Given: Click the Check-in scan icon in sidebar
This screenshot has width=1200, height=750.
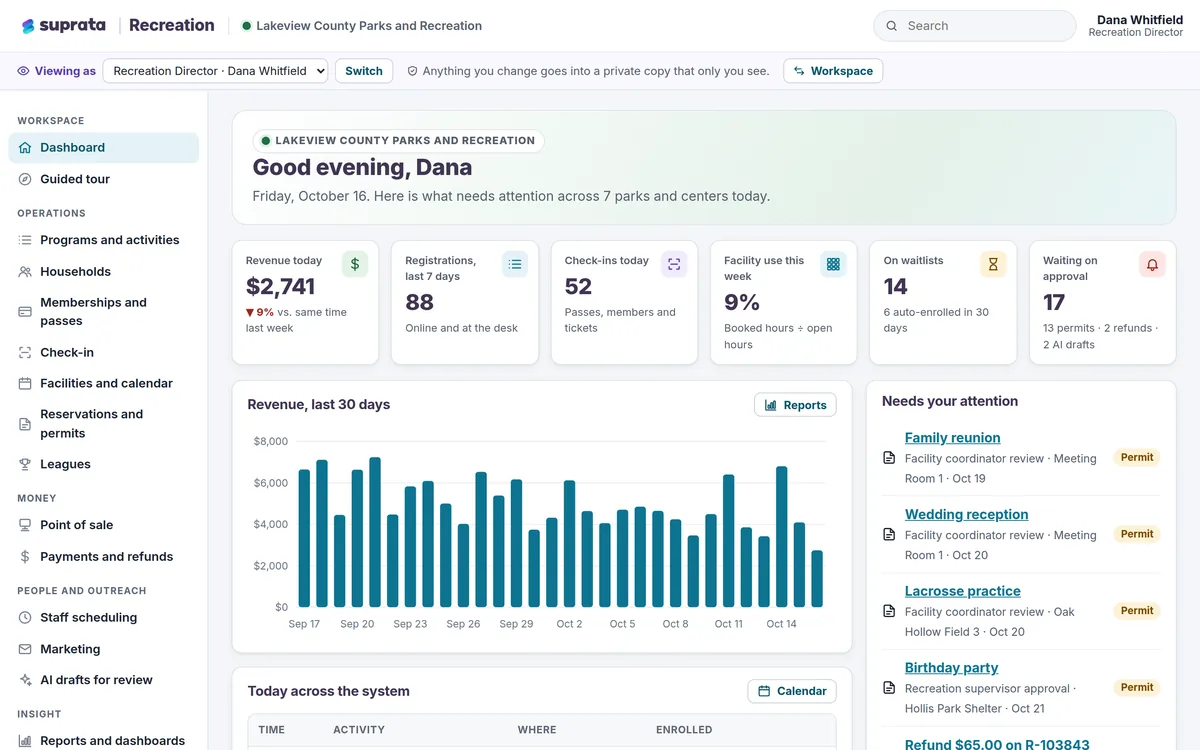Looking at the screenshot, I should coord(25,353).
